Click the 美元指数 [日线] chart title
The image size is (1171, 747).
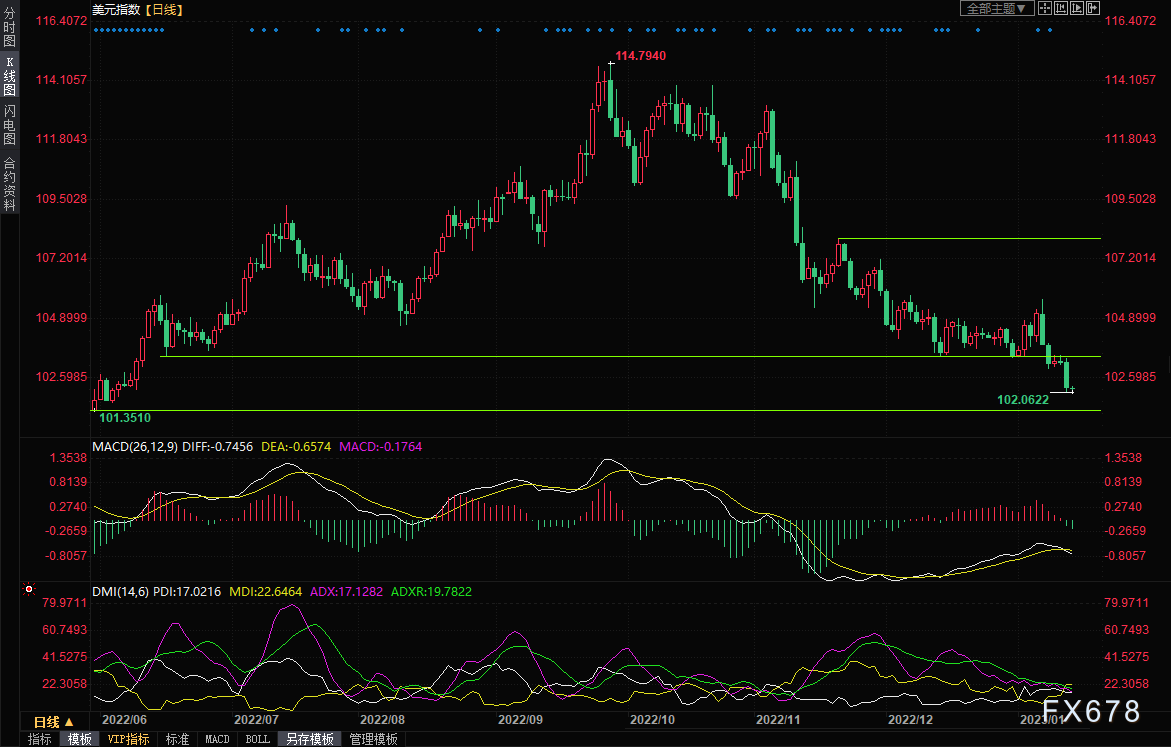[137, 10]
